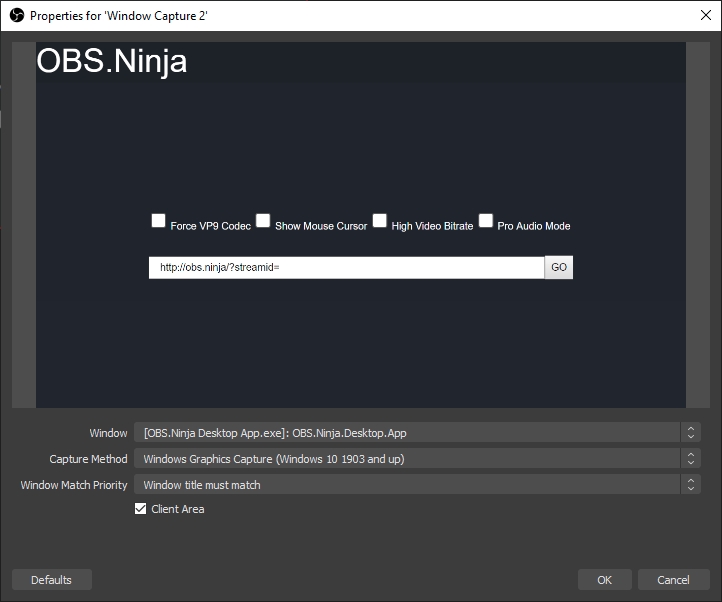The image size is (722, 602).
Task: Toggle the Show Mouse Cursor checkbox
Action: click(x=263, y=221)
